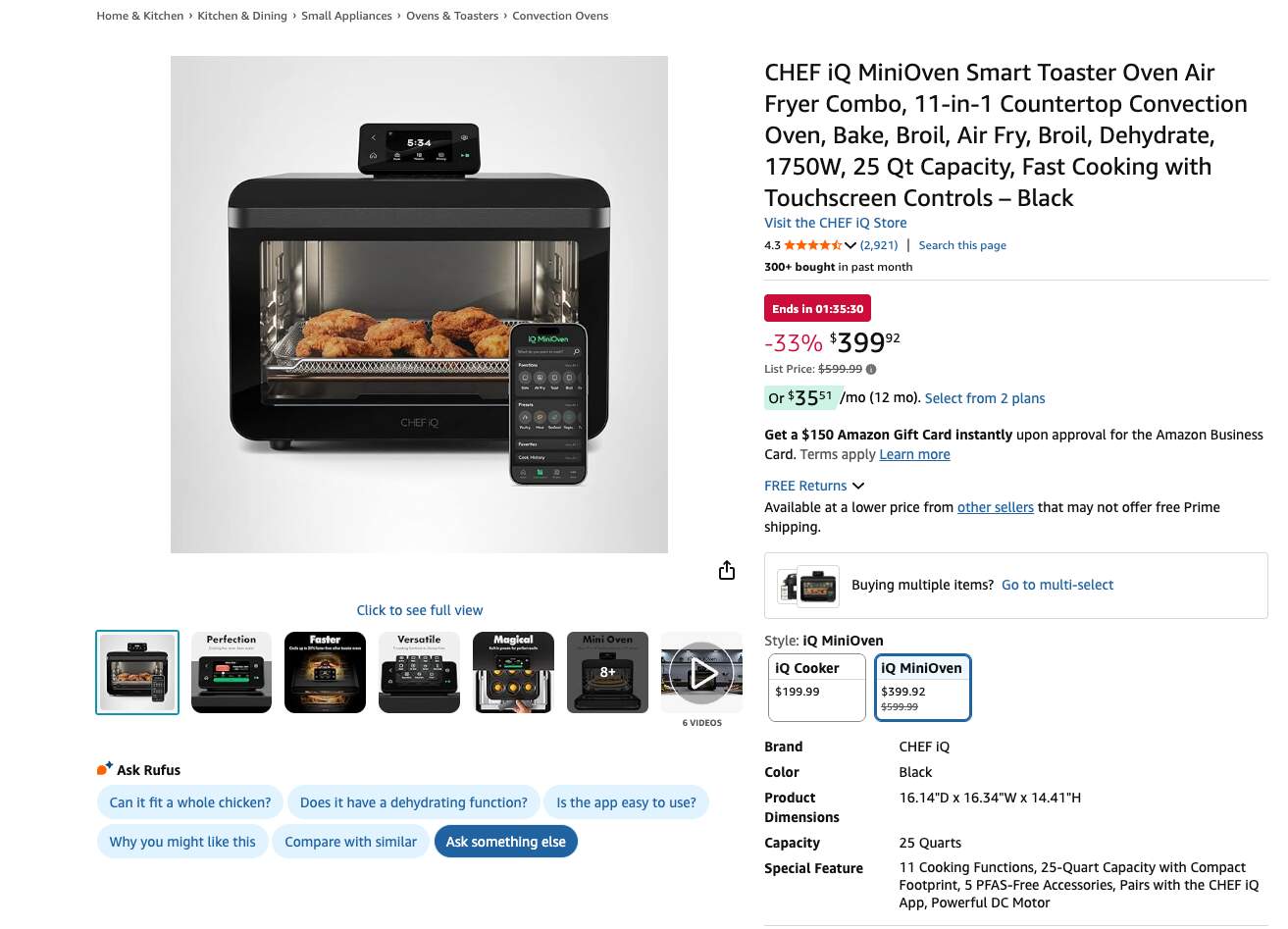
Task: Click the multi-select product bundle image
Action: (x=808, y=586)
